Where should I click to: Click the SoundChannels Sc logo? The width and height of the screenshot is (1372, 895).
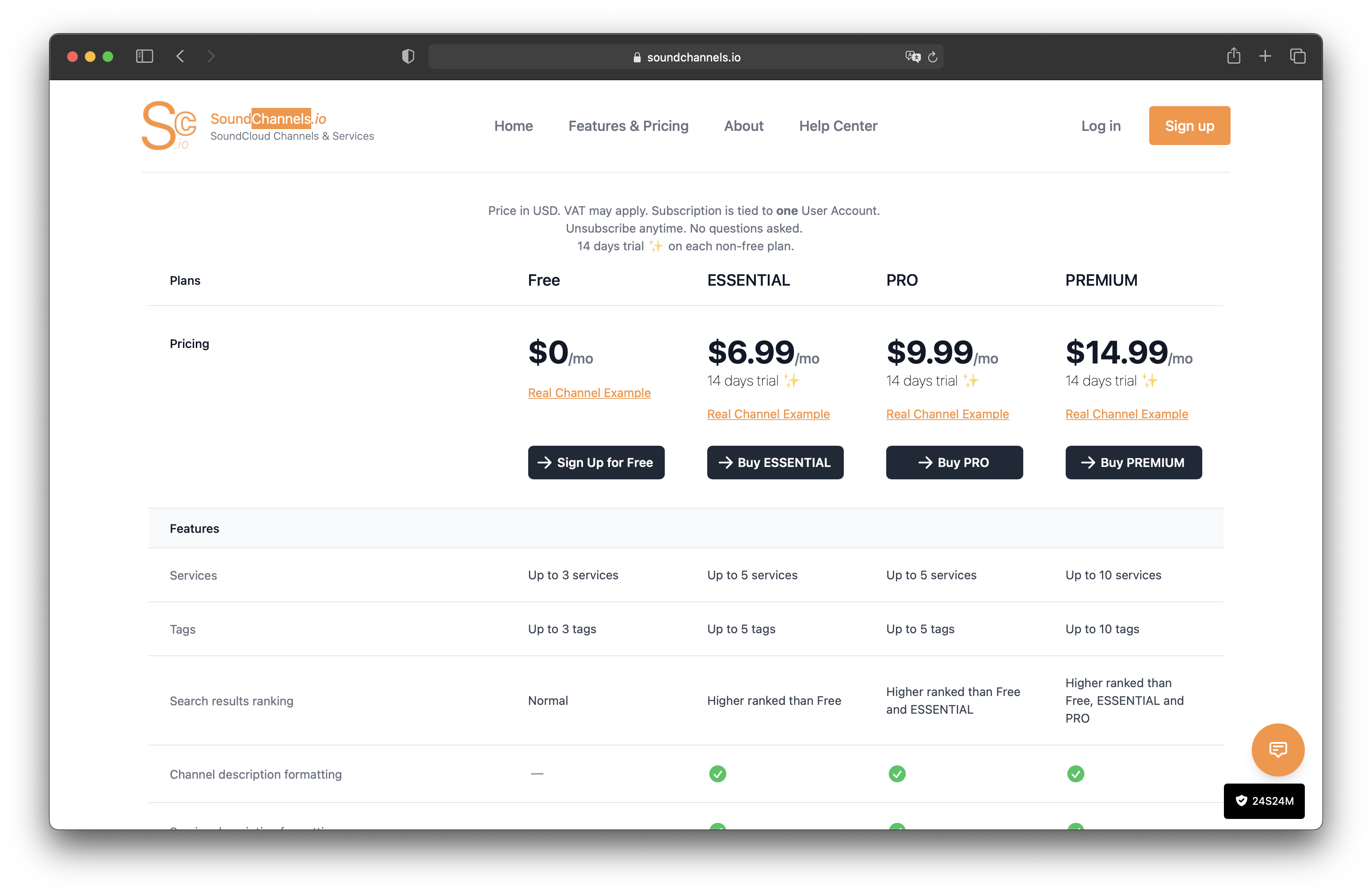169,126
